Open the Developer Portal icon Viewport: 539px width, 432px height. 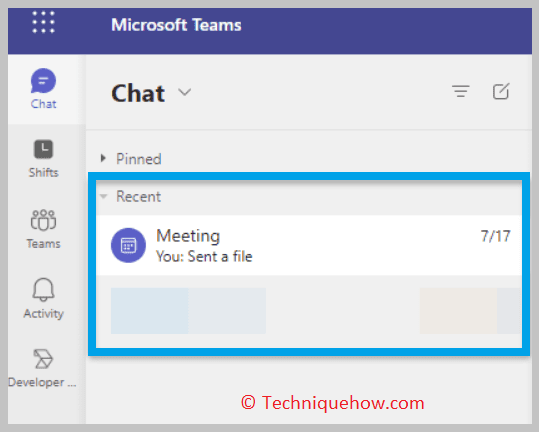click(x=43, y=359)
